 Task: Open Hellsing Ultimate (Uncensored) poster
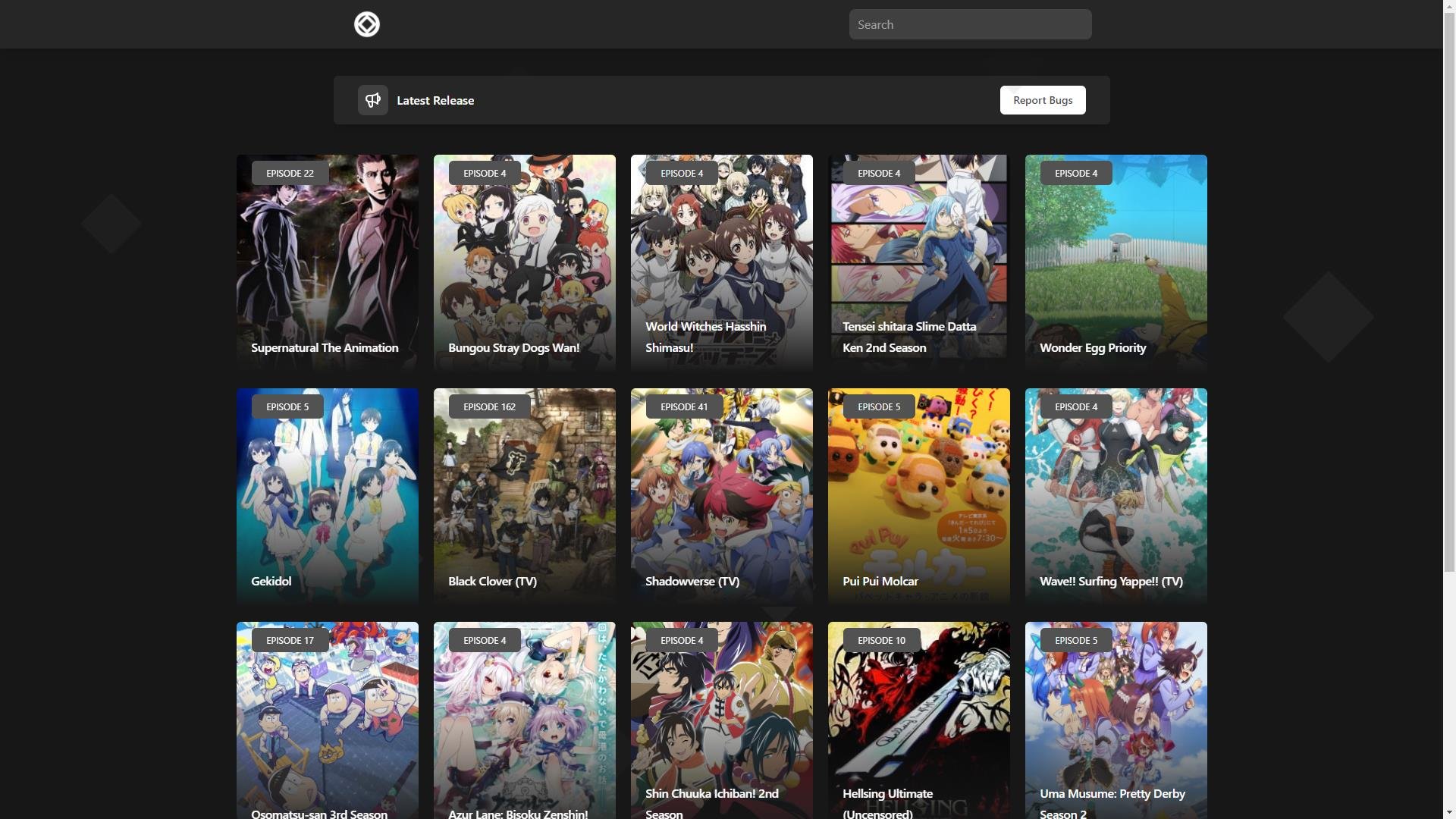click(919, 720)
